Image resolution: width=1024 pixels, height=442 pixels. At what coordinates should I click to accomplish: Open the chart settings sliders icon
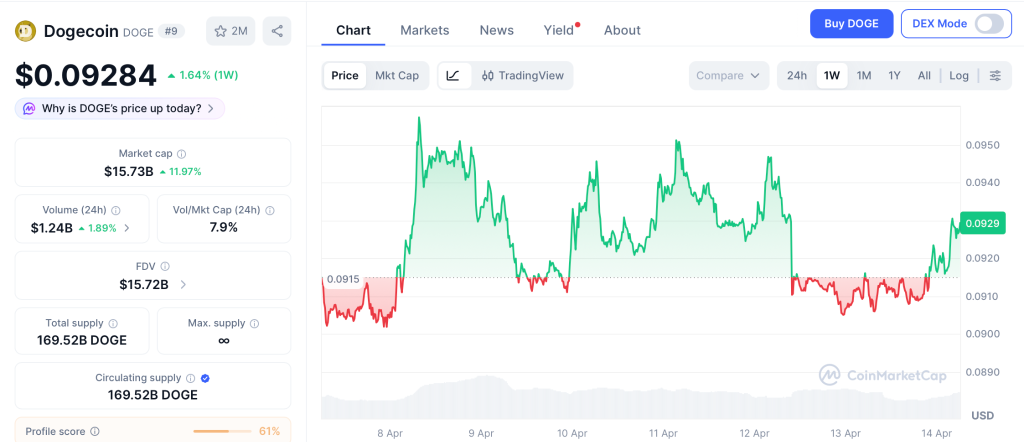(994, 75)
